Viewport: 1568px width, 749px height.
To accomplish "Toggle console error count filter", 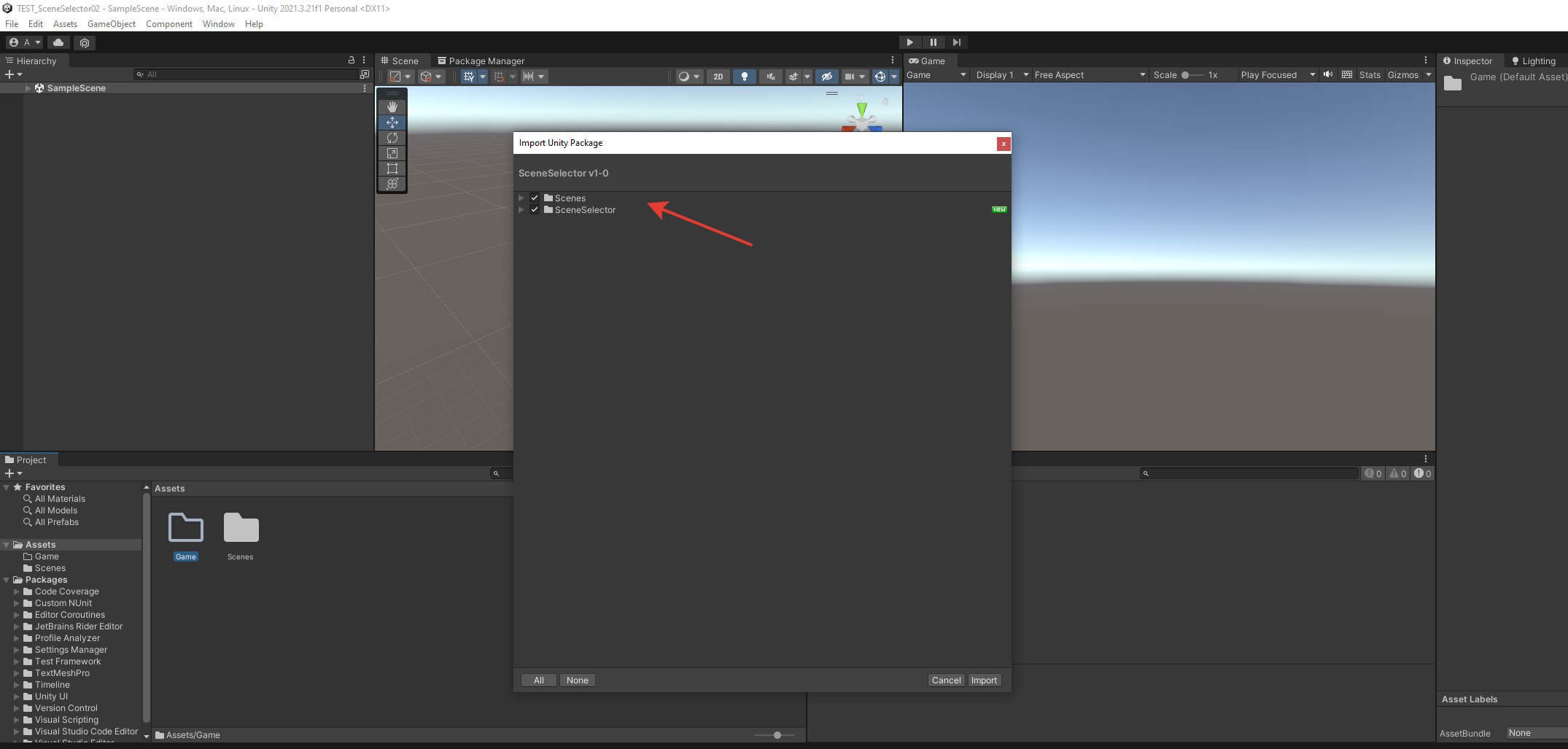I will pos(1423,473).
